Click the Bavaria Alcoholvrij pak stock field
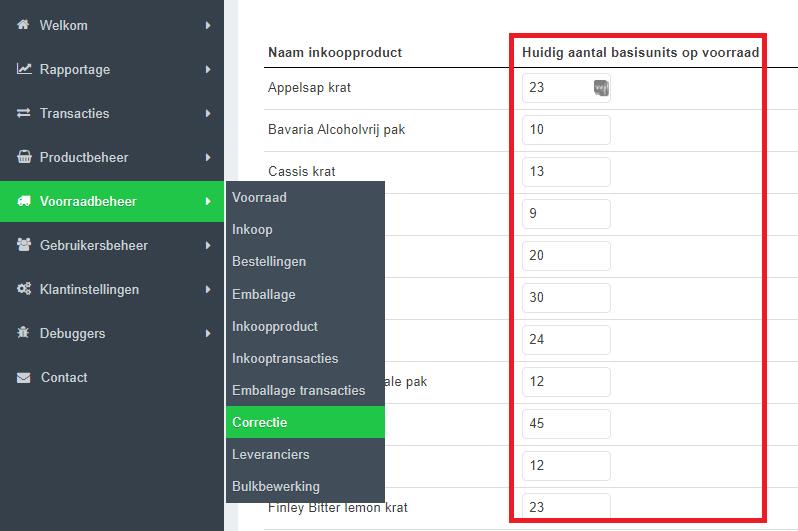This screenshot has width=798, height=531. (x=565, y=130)
